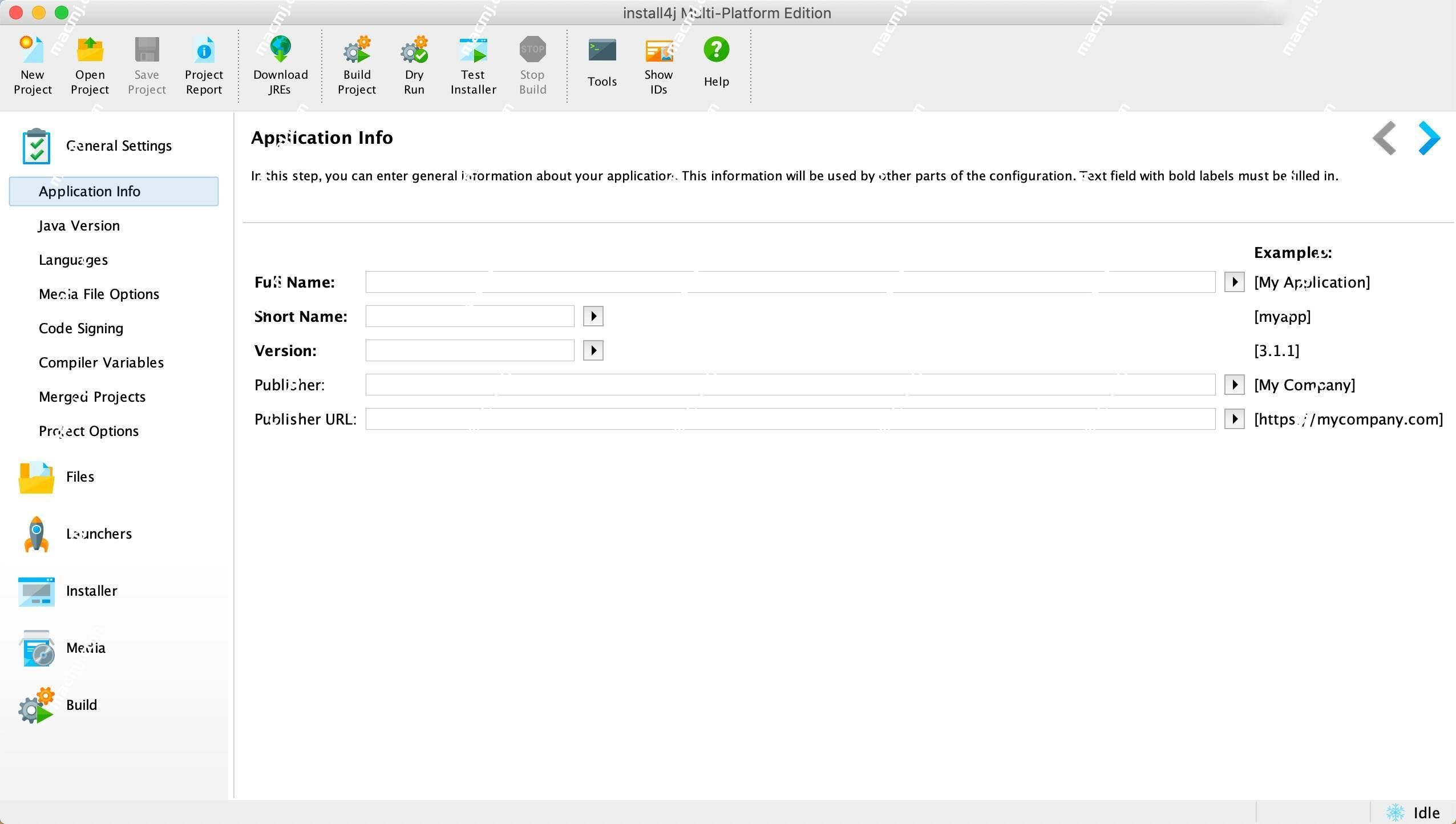The width and height of the screenshot is (1456, 824).
Task: Open the Project Report icon
Action: tap(204, 50)
